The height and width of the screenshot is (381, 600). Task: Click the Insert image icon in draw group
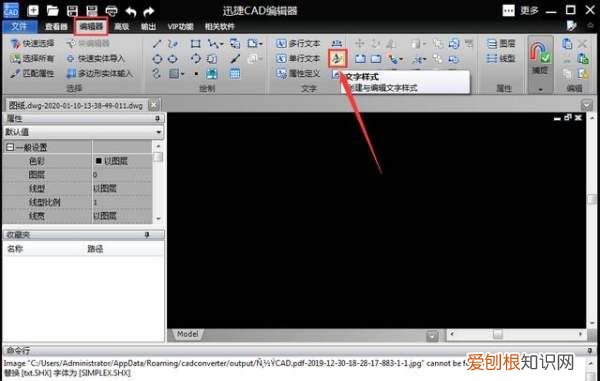(x=212, y=73)
